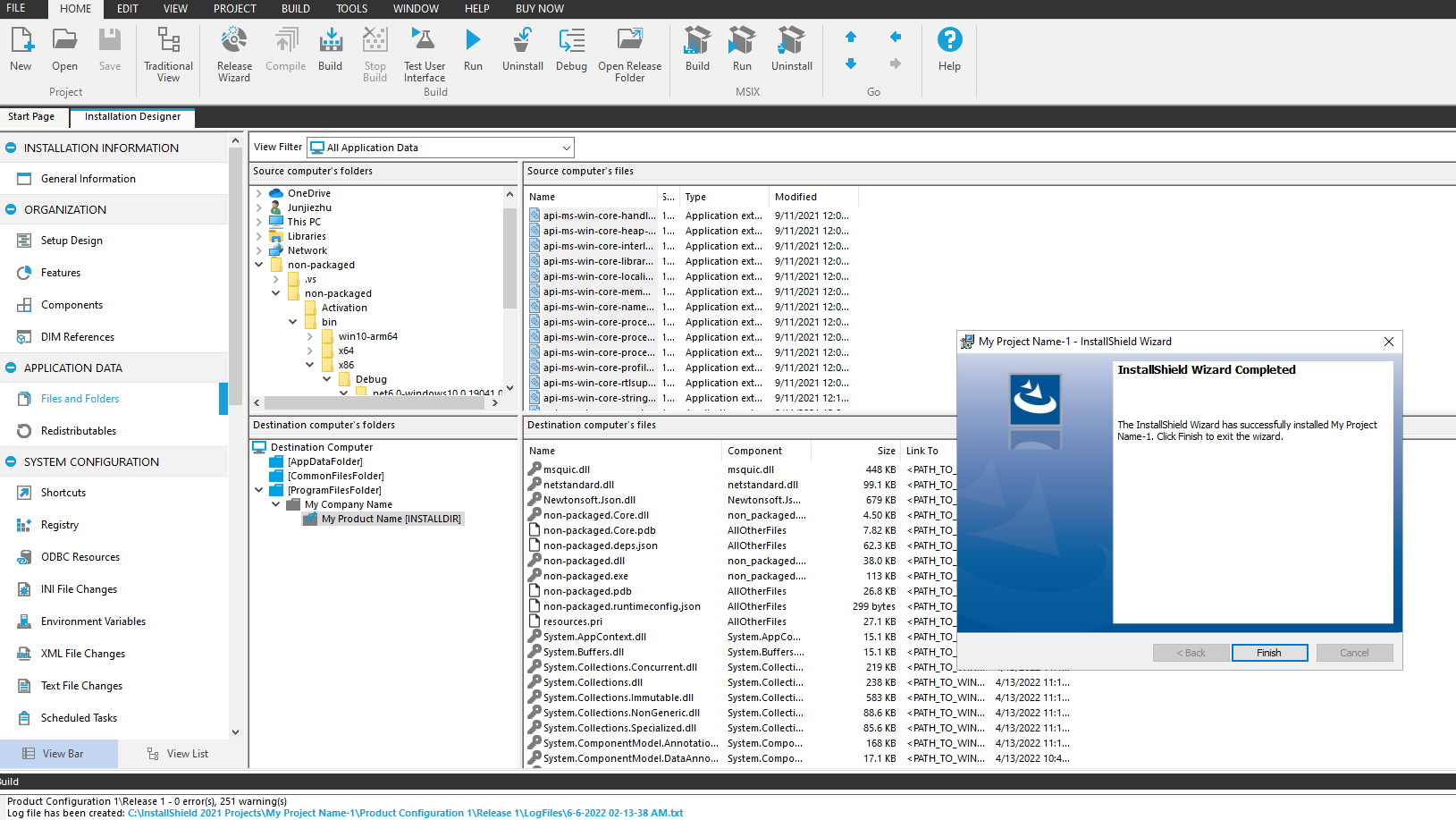The width and height of the screenshot is (1456, 820).
Task: Select the [AppDataFolder] destination folder
Action: tap(324, 461)
